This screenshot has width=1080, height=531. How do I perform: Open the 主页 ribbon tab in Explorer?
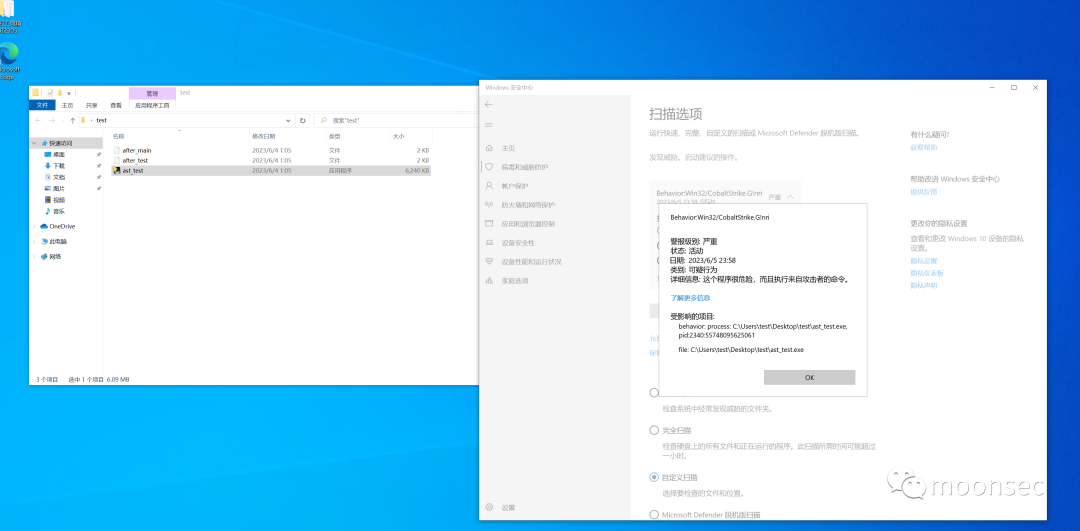click(67, 105)
